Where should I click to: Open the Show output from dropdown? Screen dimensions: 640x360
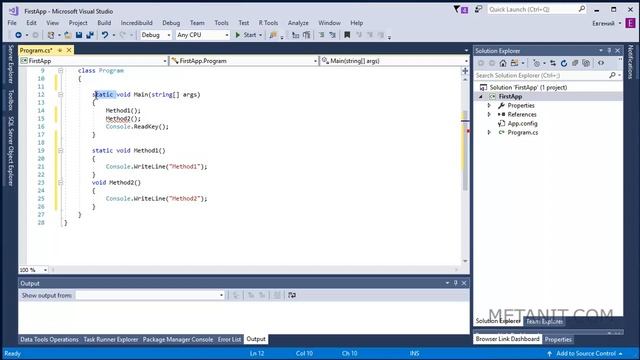click(x=150, y=295)
